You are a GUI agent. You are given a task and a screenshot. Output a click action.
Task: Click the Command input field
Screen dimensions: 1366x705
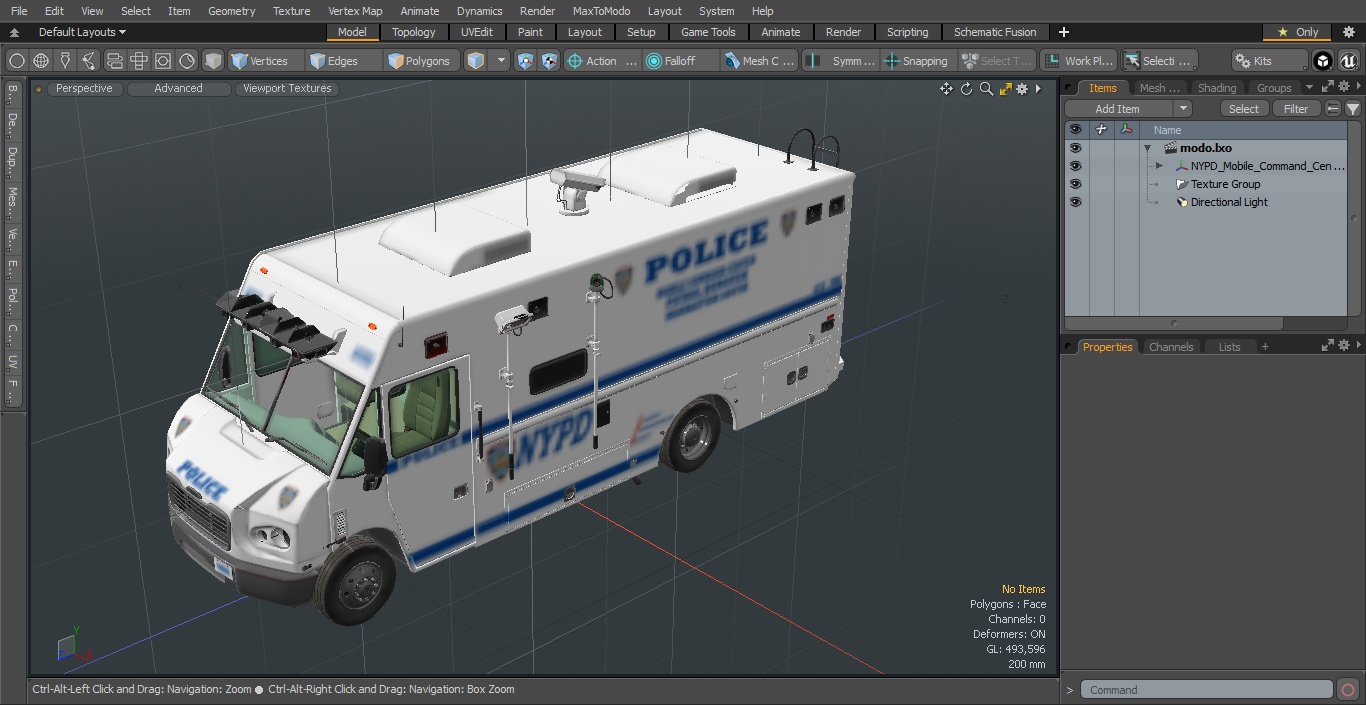point(1207,690)
